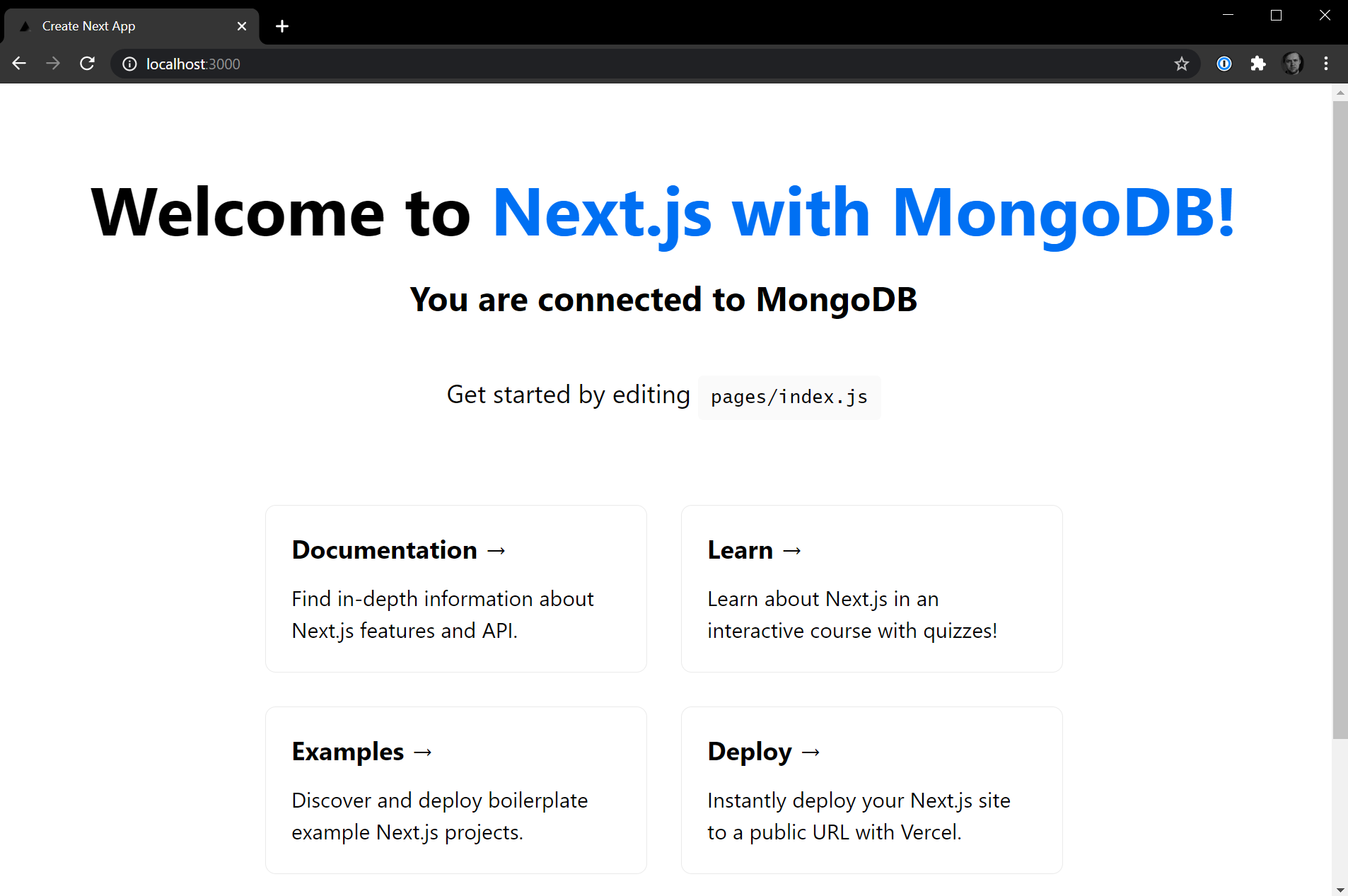Open the Extensions puzzle icon
The image size is (1348, 896).
(x=1258, y=64)
